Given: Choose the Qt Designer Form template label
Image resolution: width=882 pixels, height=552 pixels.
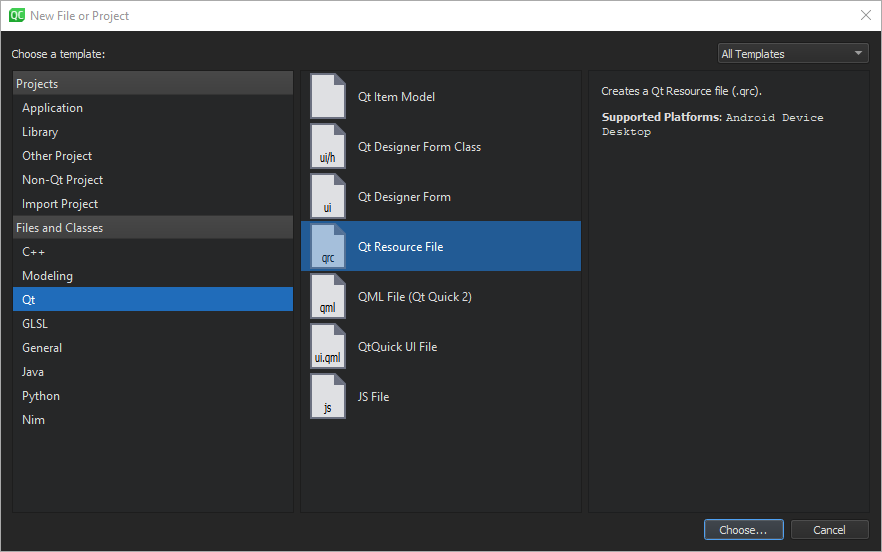Looking at the screenshot, I should tap(404, 197).
